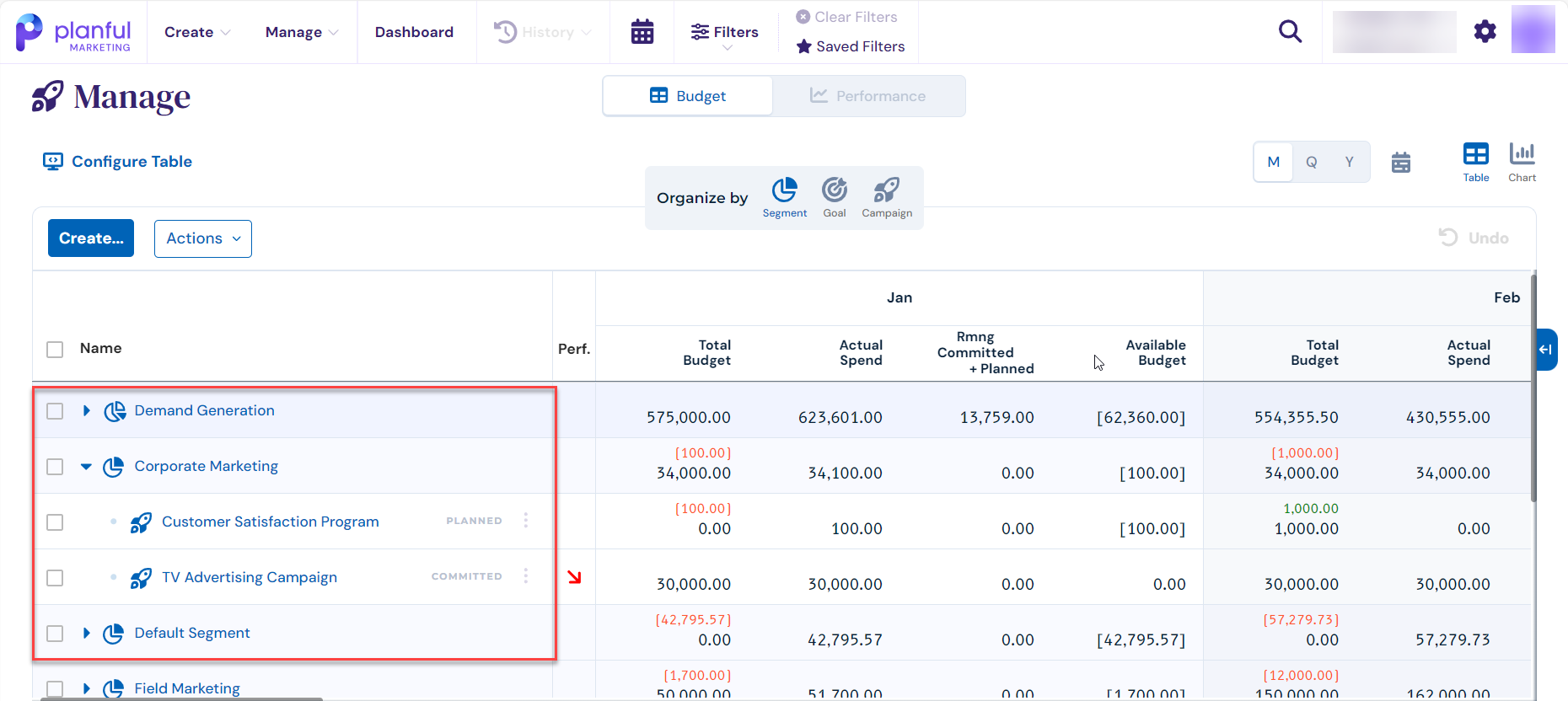Switch to the Performance tab
The image size is (1568, 701).
tap(867, 96)
